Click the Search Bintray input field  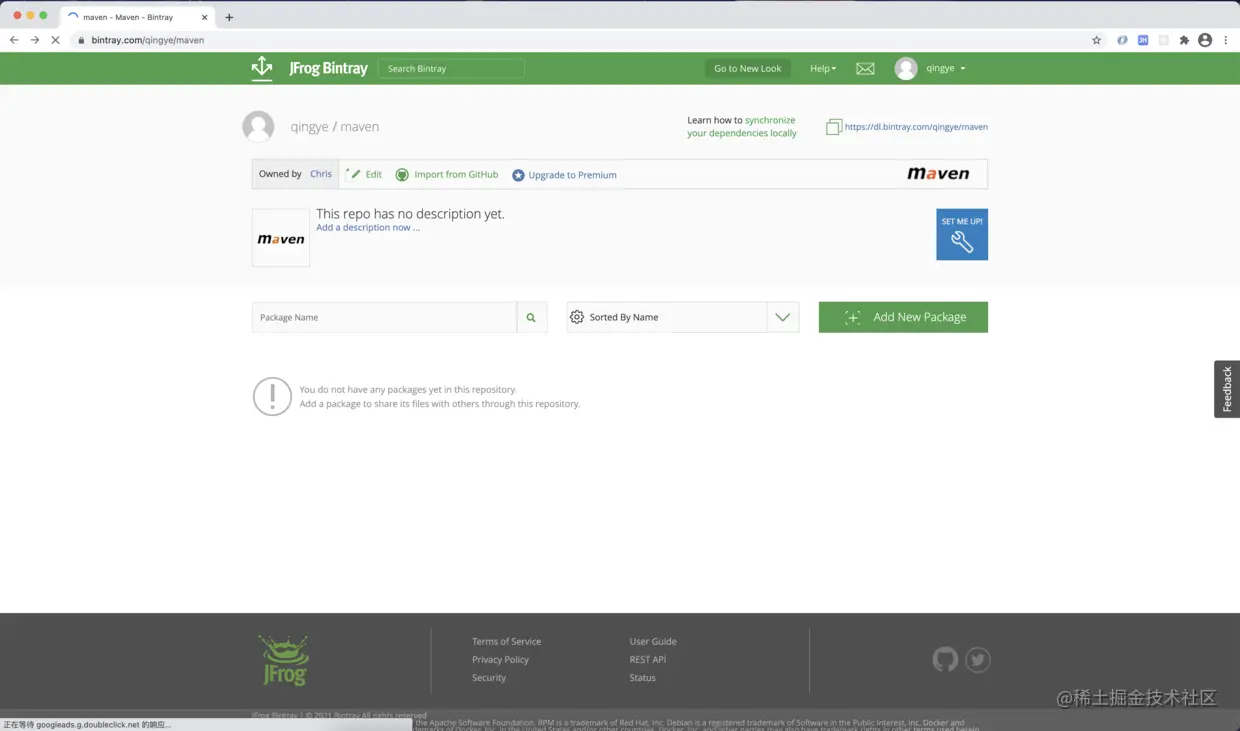(x=451, y=68)
